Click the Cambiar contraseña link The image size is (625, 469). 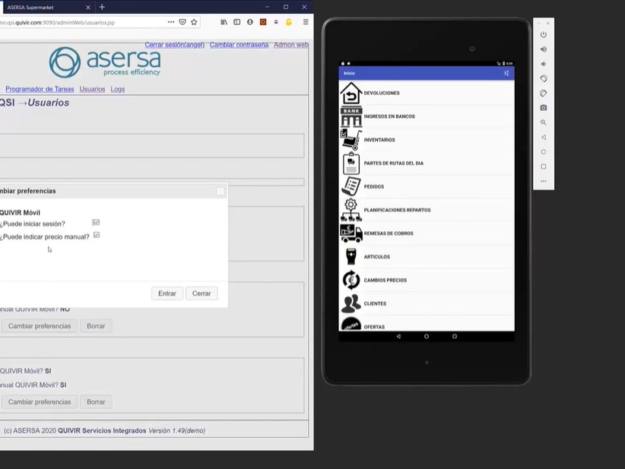(240, 45)
